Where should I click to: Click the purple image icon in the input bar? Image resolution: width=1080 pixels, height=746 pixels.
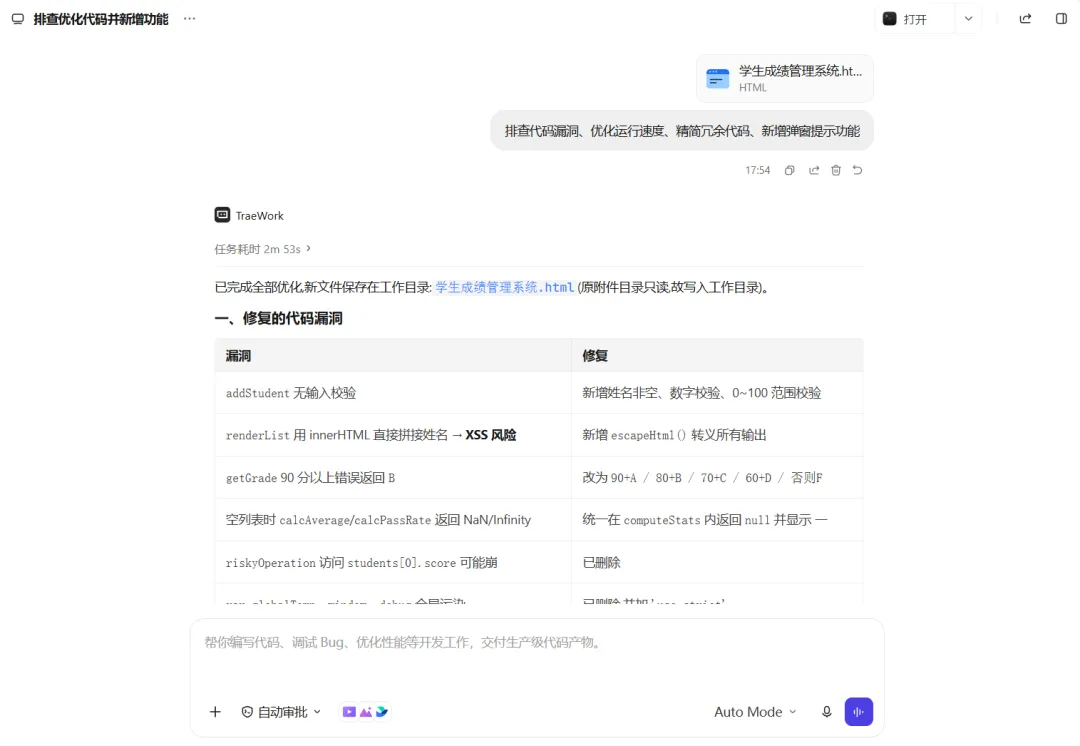pyautogui.click(x=366, y=712)
